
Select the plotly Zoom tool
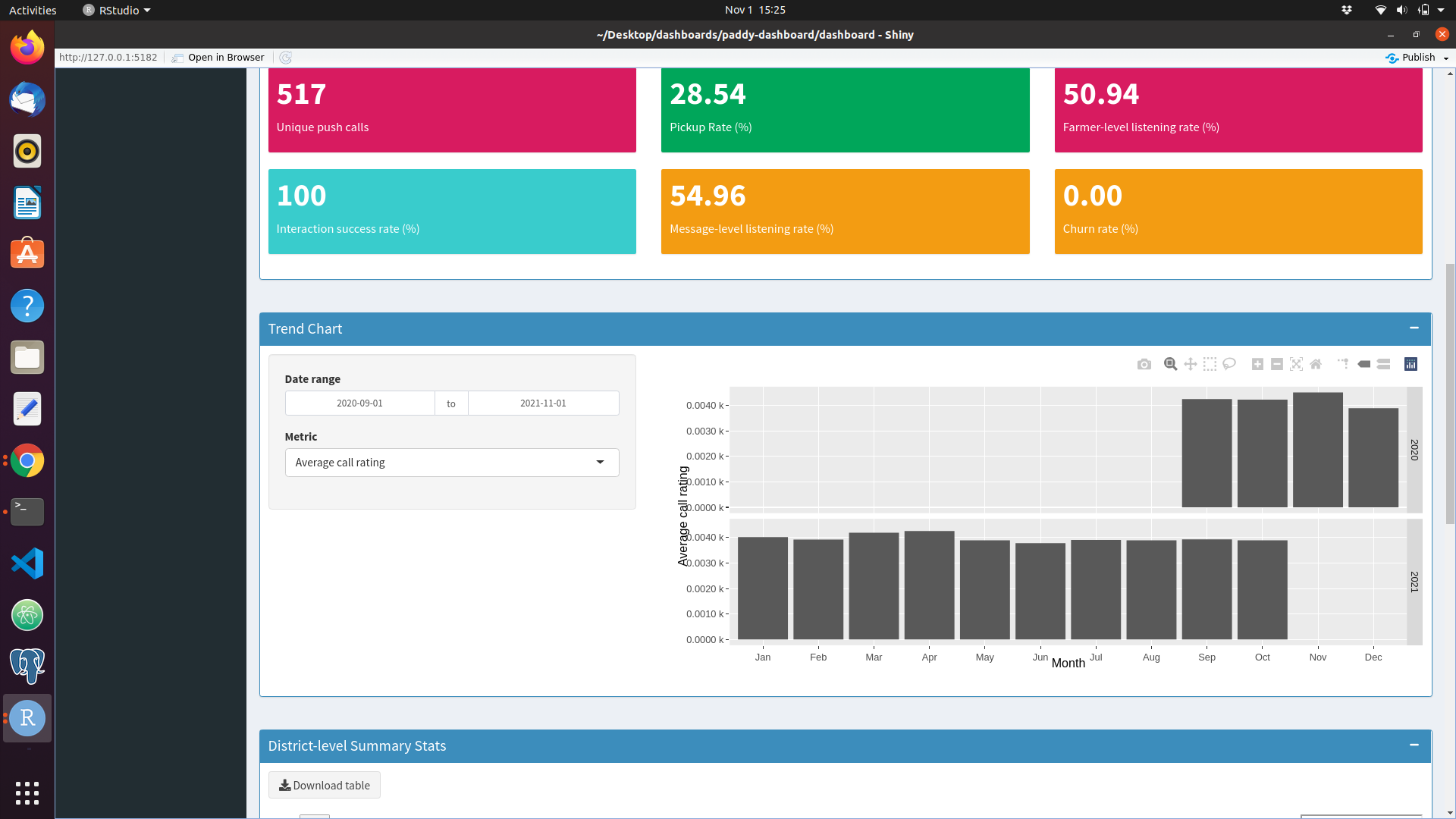point(1170,365)
